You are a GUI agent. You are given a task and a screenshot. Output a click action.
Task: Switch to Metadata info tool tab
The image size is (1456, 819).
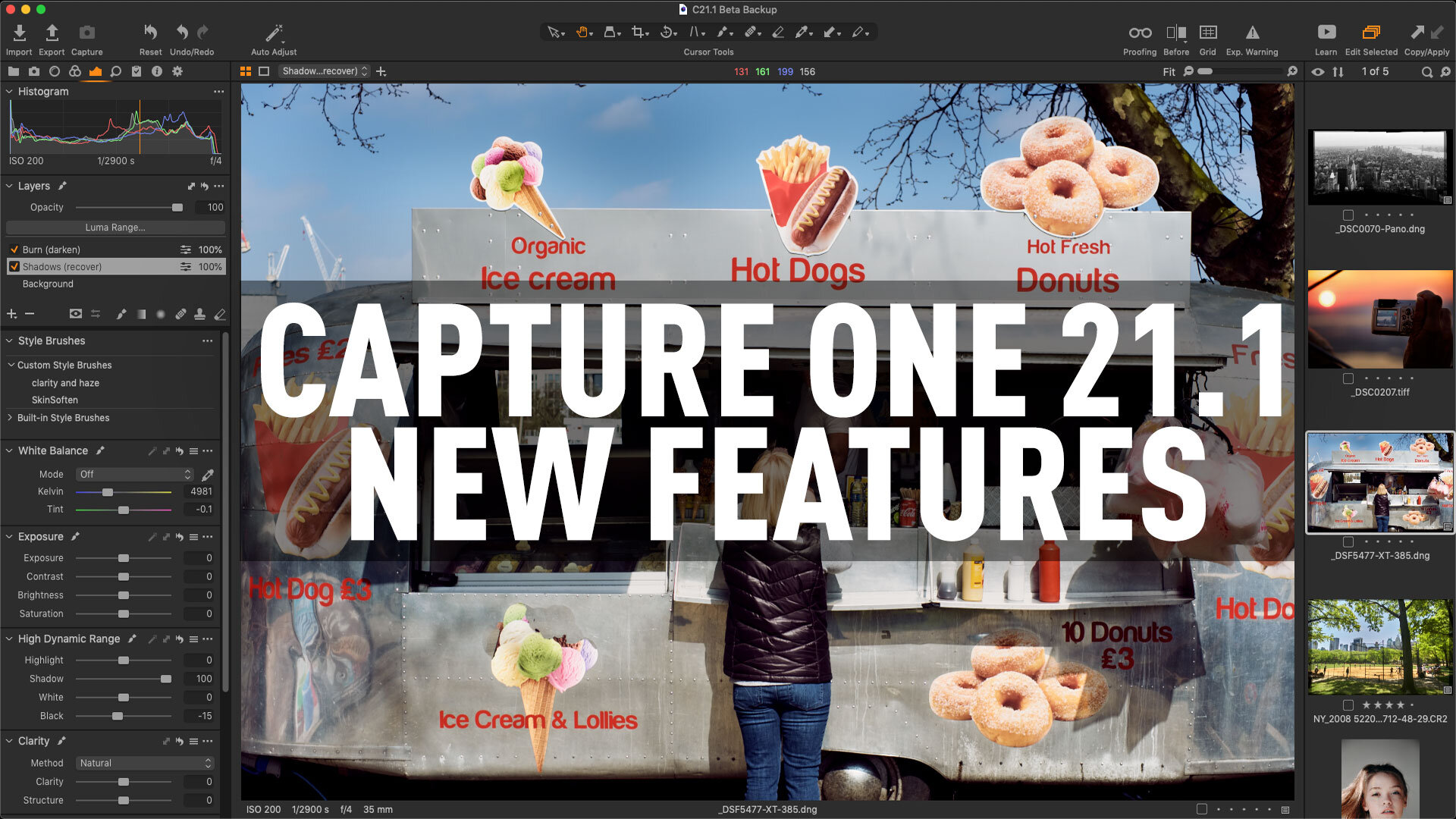click(157, 71)
